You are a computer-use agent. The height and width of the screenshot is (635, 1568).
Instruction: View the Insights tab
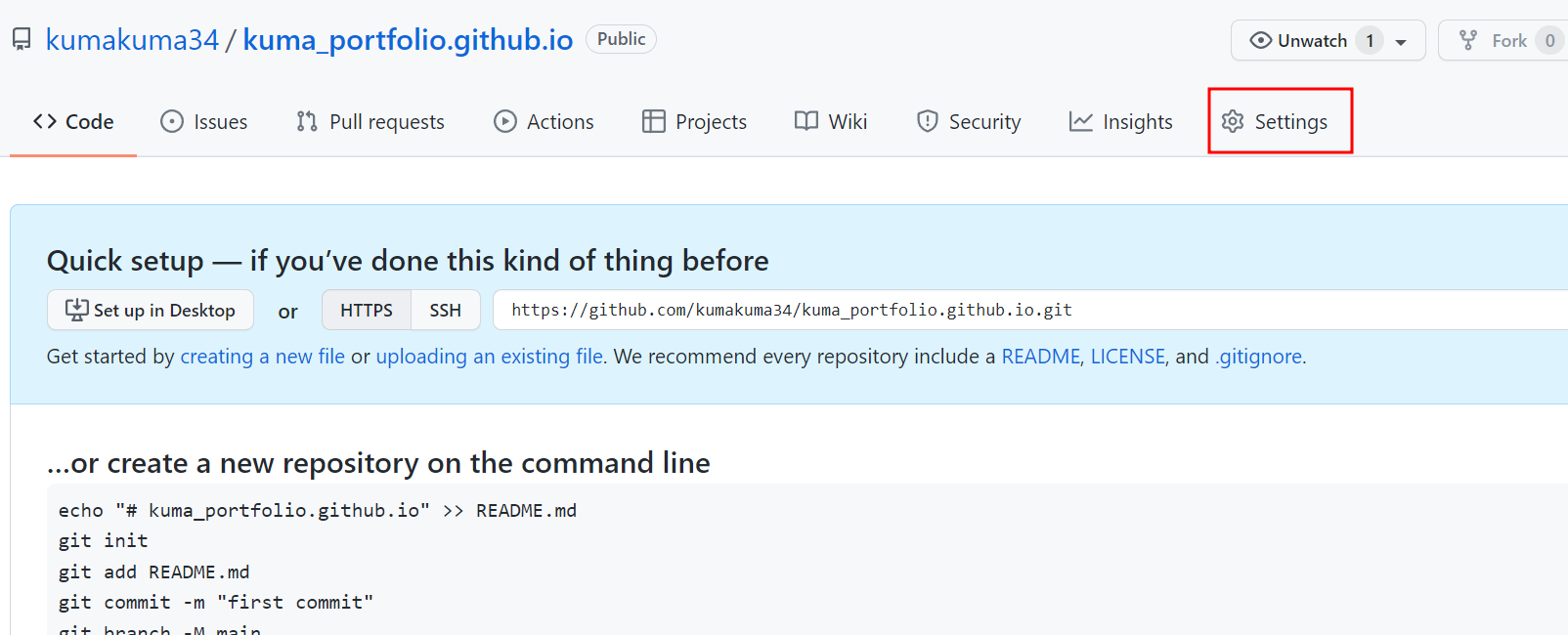coord(1120,121)
